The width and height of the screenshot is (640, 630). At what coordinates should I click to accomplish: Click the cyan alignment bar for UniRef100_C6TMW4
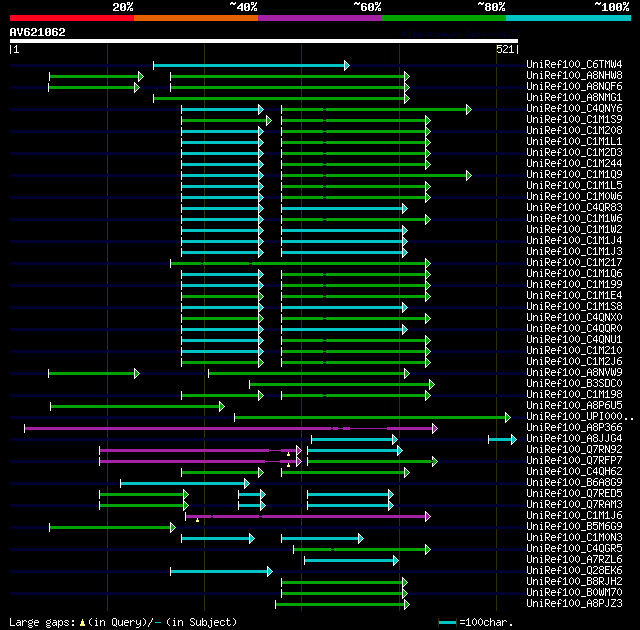(x=251, y=65)
